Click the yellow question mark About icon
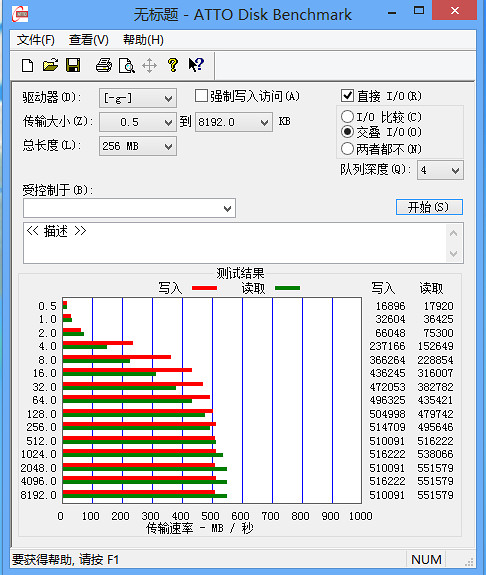The width and height of the screenshot is (486, 575). click(173, 65)
